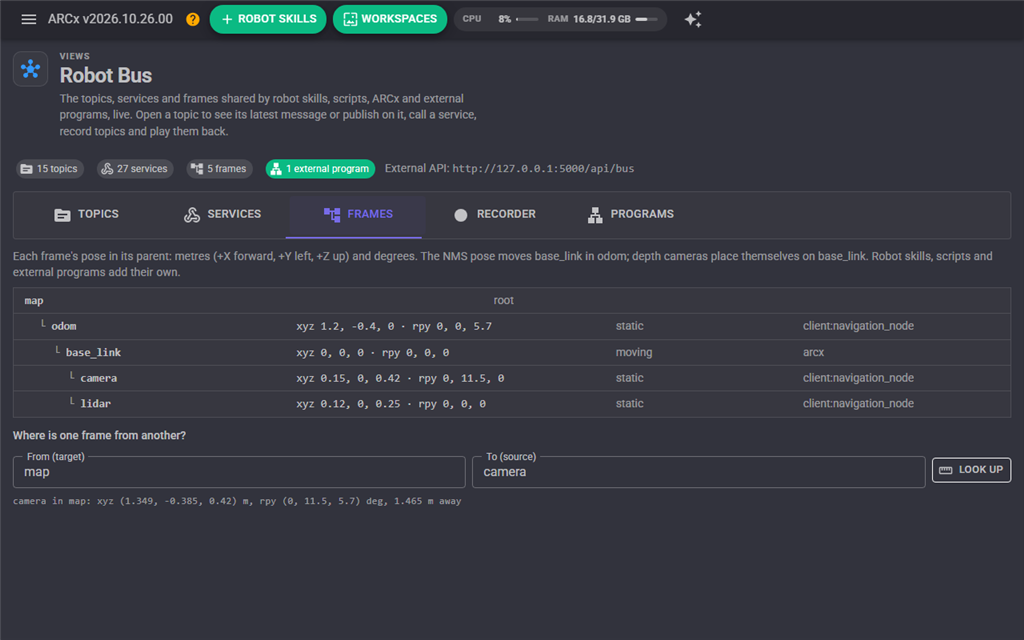This screenshot has height=640, width=1024.
Task: Open the AI sparkle assistant icon
Action: (693, 19)
